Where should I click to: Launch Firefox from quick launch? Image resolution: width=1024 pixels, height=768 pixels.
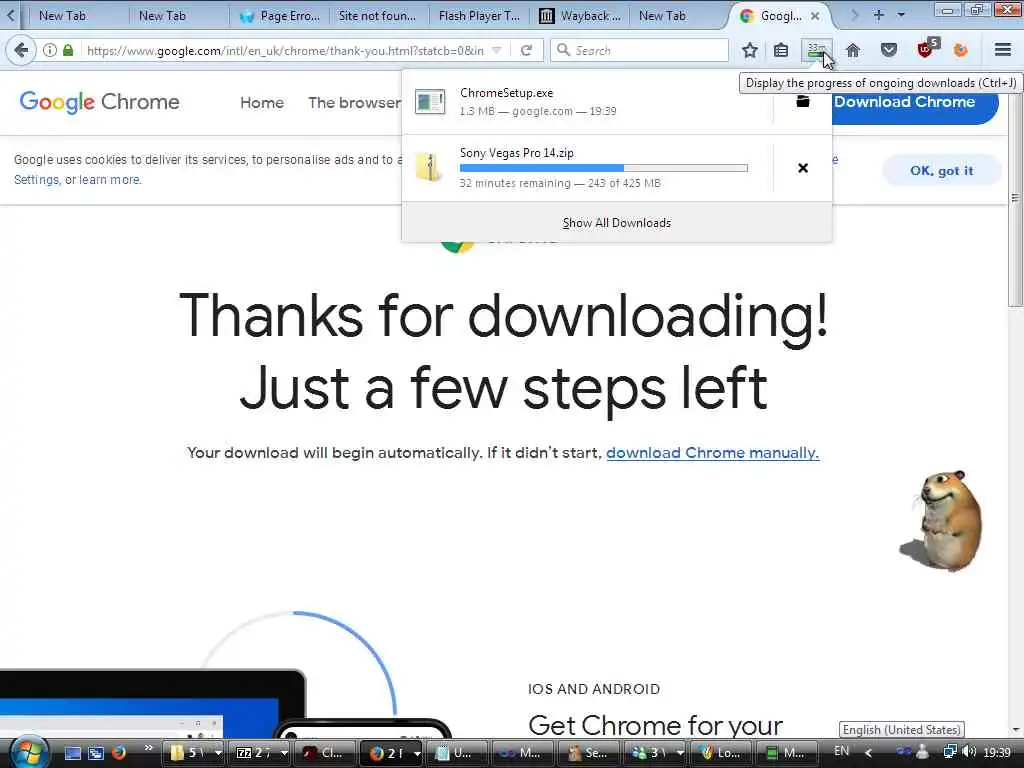(119, 753)
